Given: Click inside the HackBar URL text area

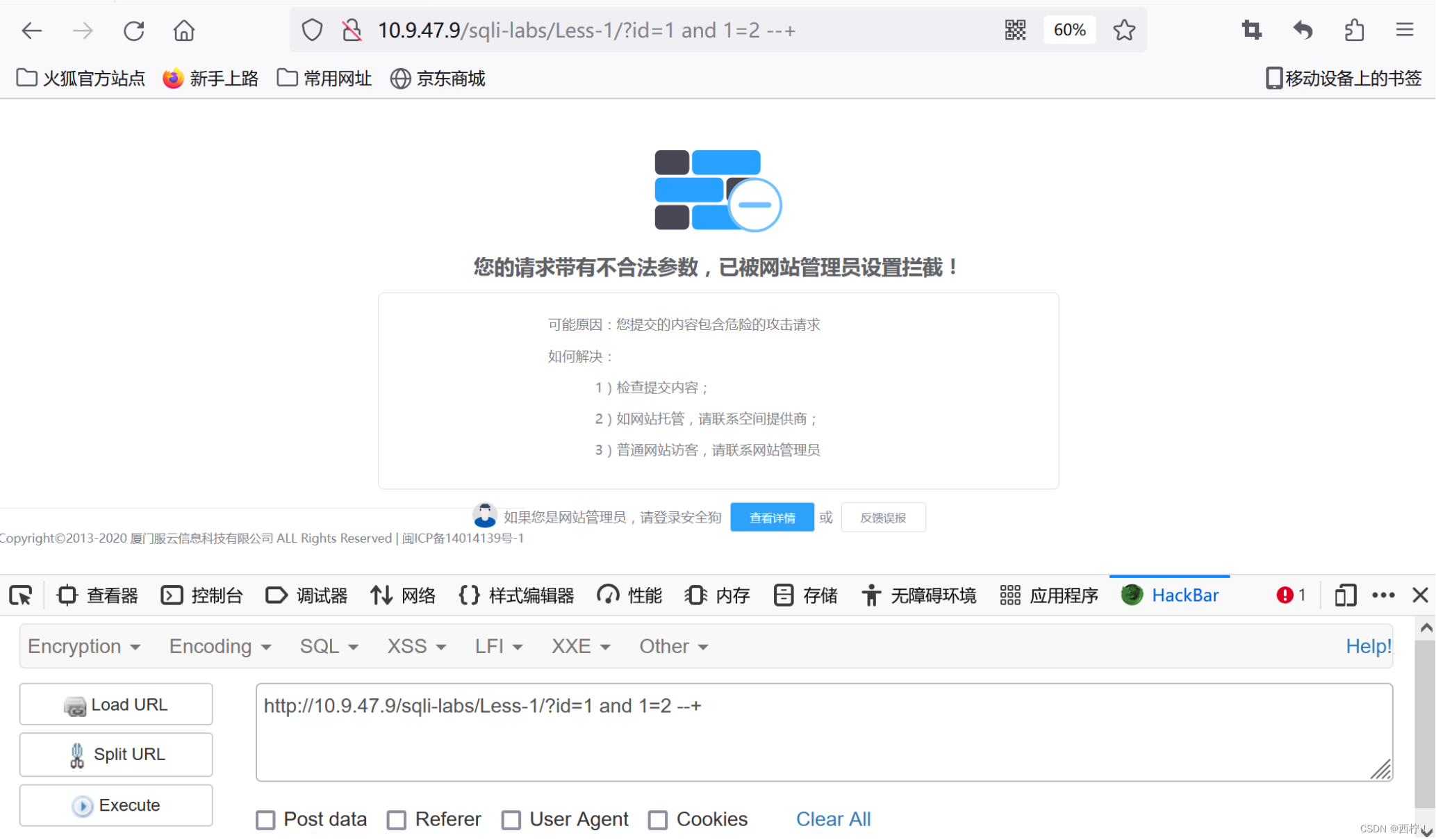Looking at the screenshot, I should (823, 733).
